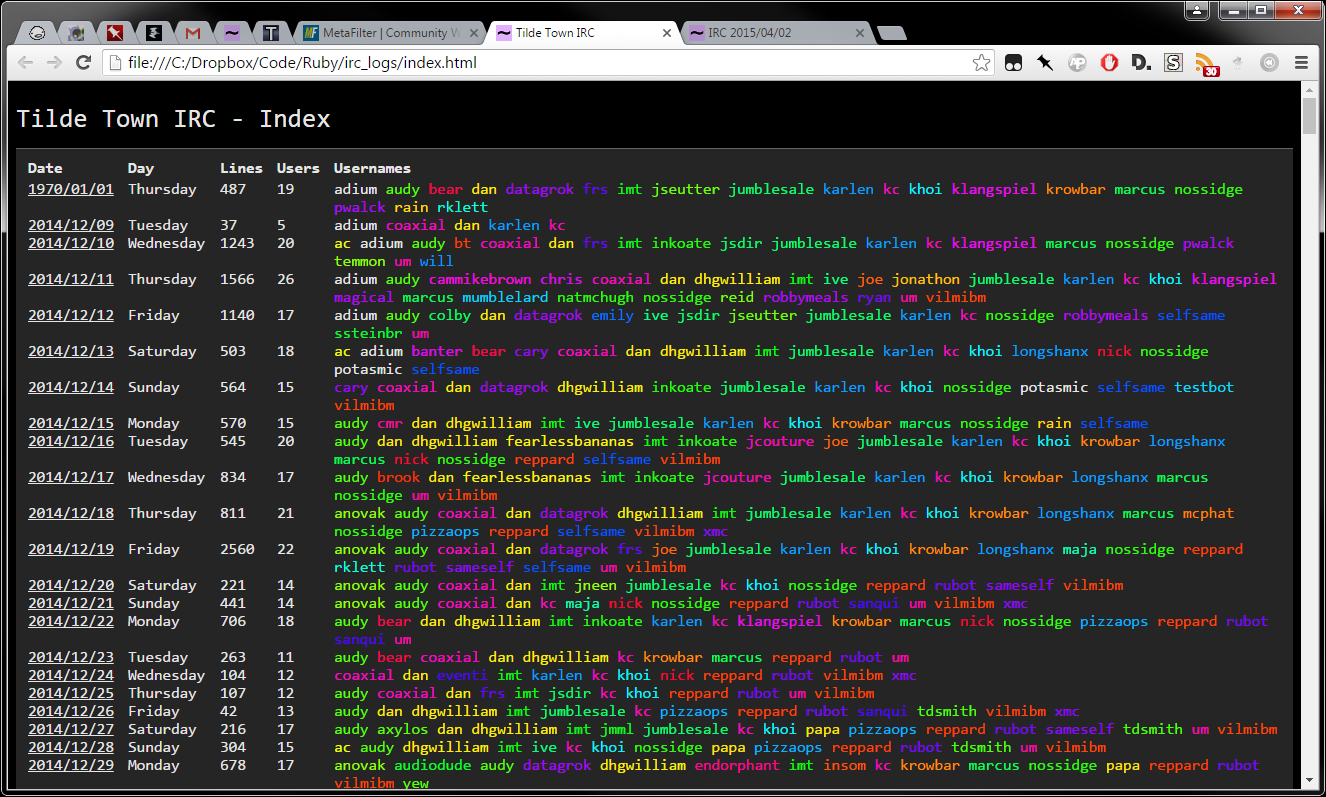1326x797 pixels.
Task: Open the 2014/12/14 log link
Action: pyautogui.click(x=71, y=387)
